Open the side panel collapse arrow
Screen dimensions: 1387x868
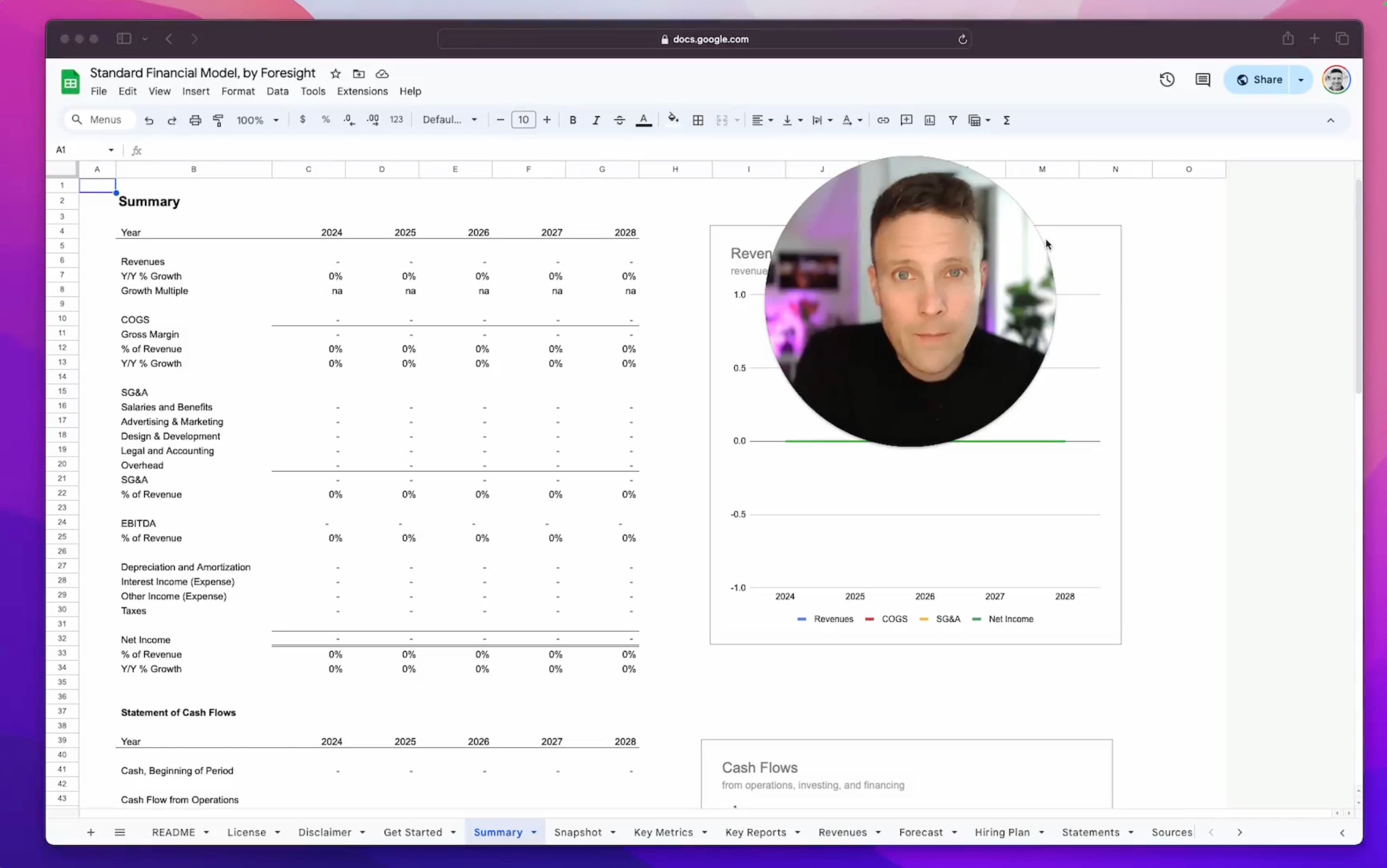coord(1342,832)
